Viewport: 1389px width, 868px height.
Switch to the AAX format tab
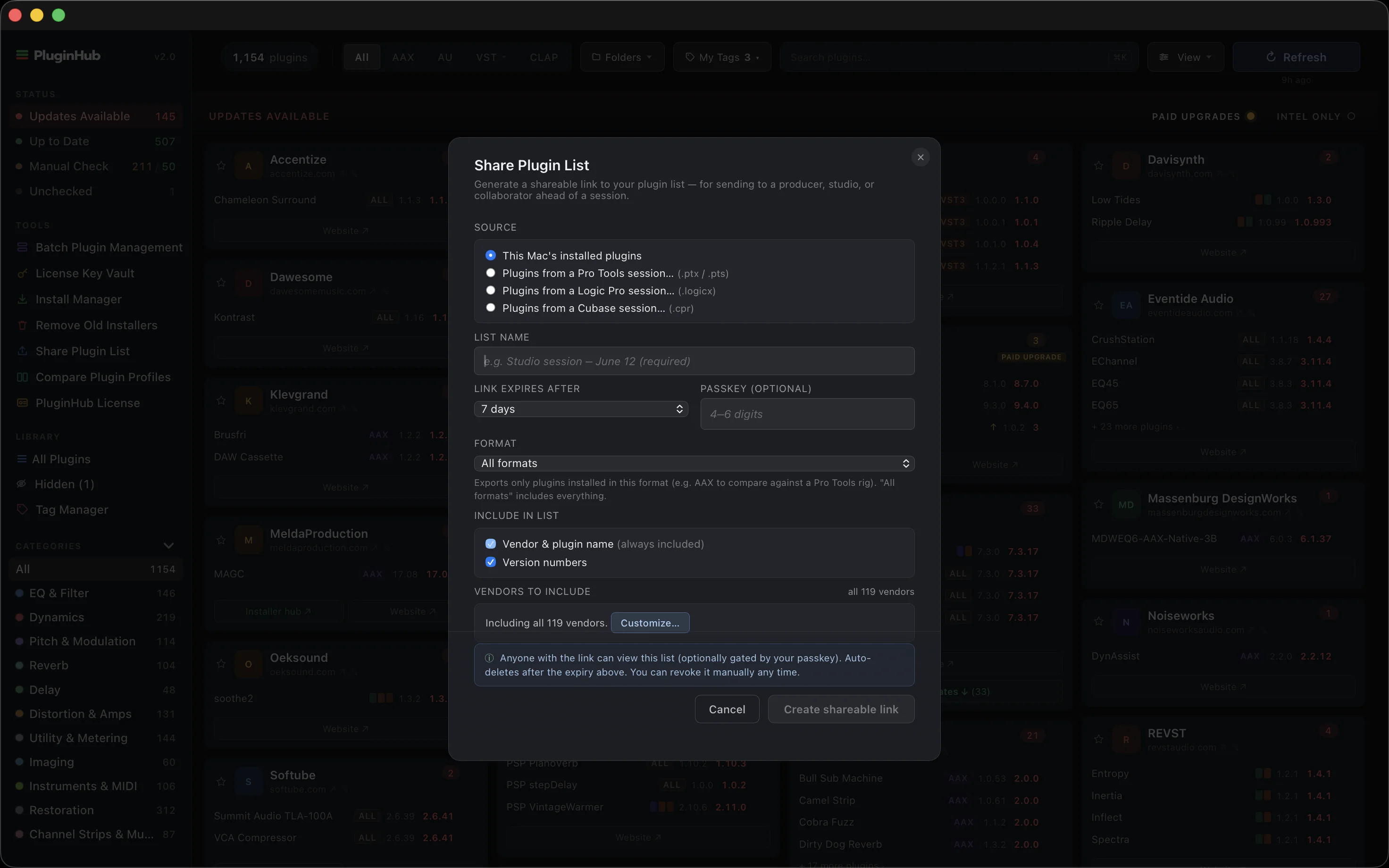click(403, 58)
